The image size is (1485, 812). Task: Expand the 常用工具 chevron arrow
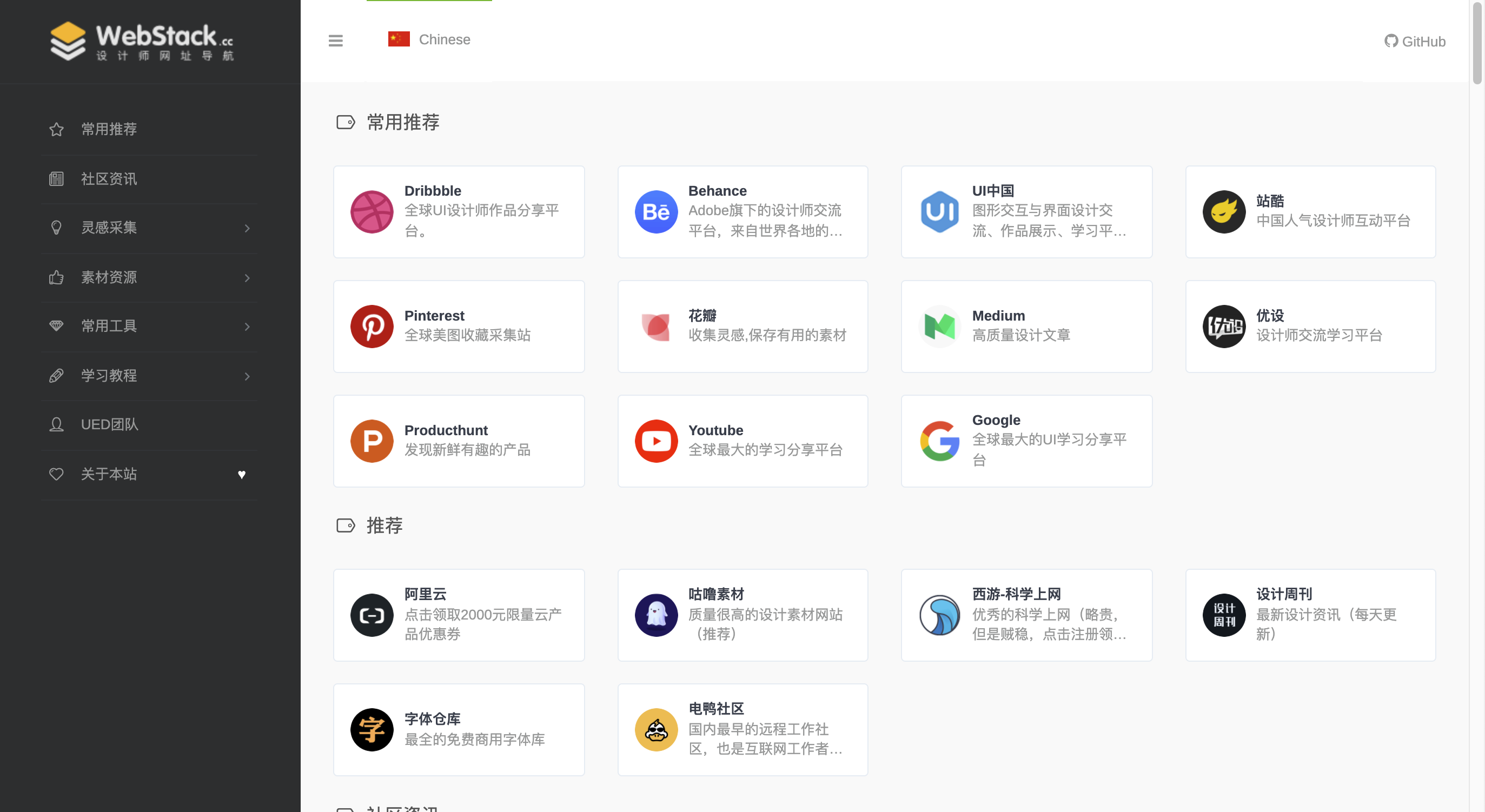coord(247,327)
